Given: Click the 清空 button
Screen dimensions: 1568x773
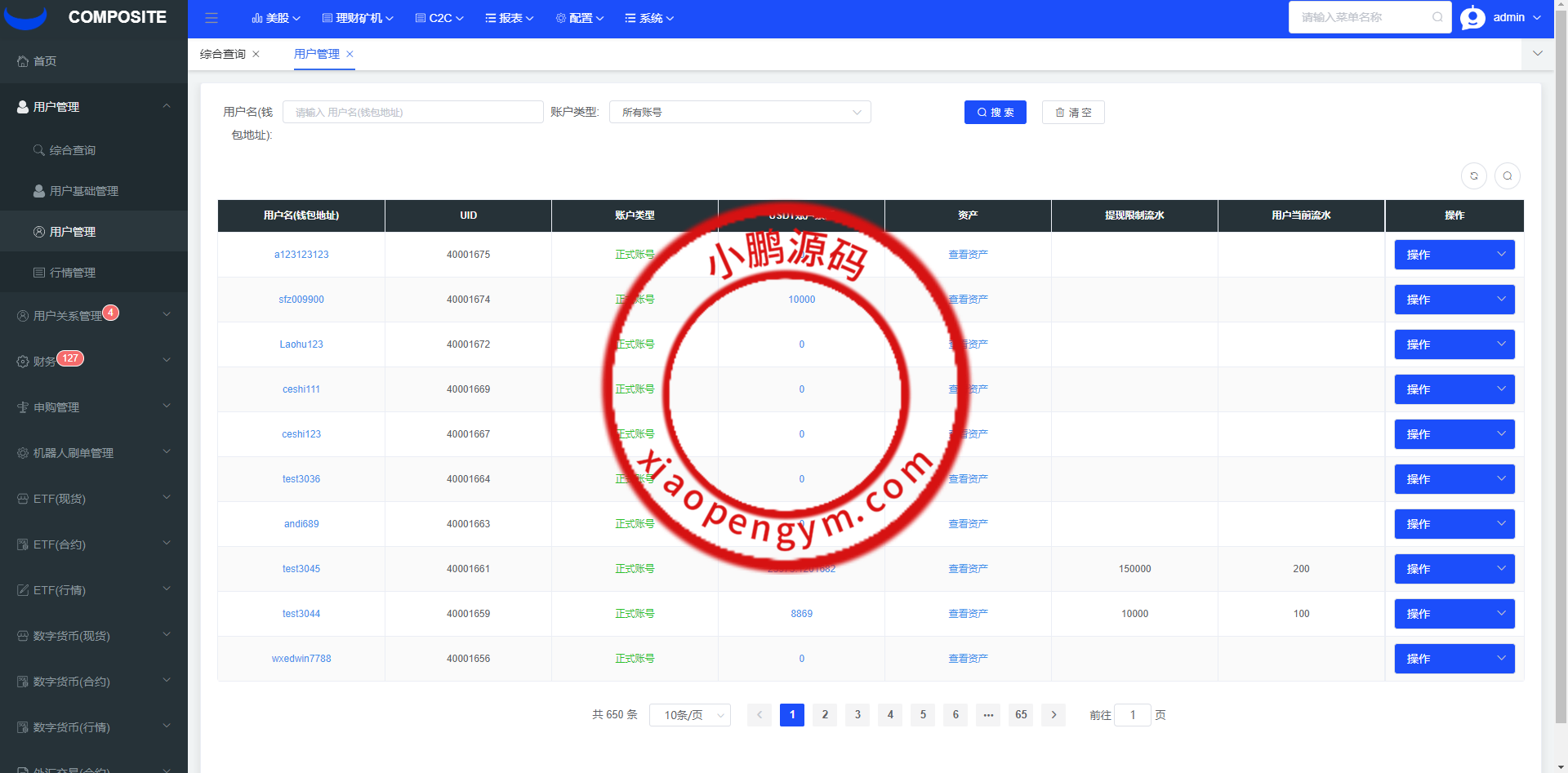Looking at the screenshot, I should click(x=1072, y=112).
